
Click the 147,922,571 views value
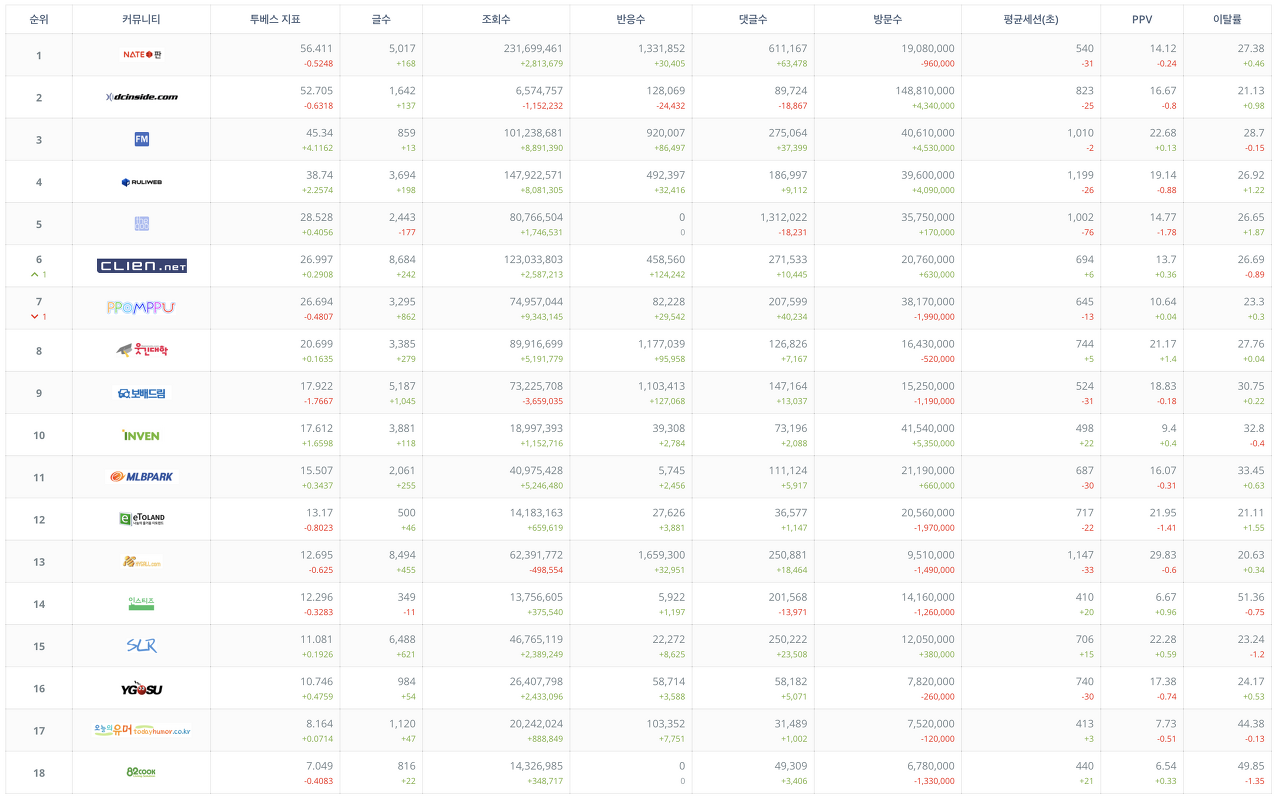533,175
